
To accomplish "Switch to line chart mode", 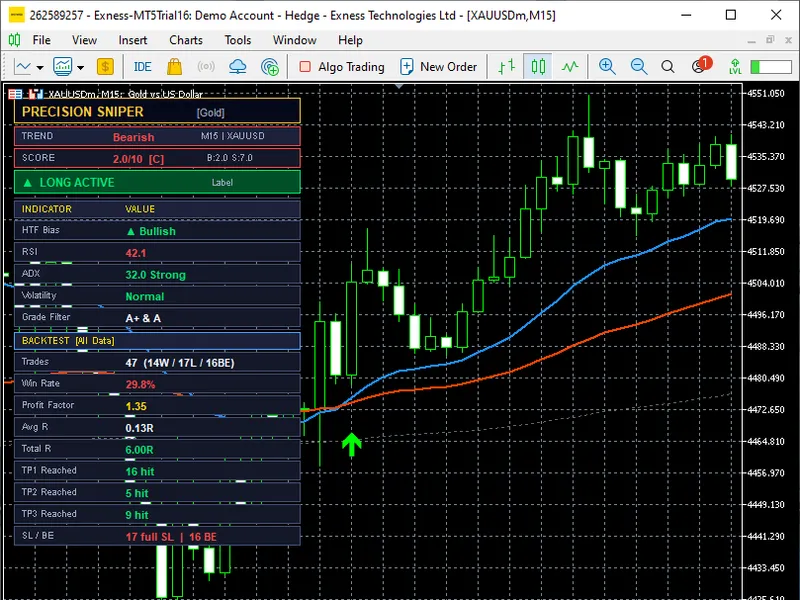I will (x=570, y=67).
